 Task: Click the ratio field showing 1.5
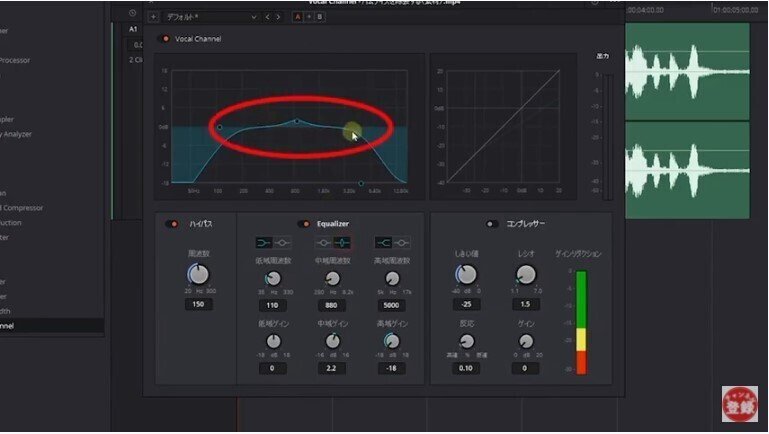pyautogui.click(x=525, y=305)
